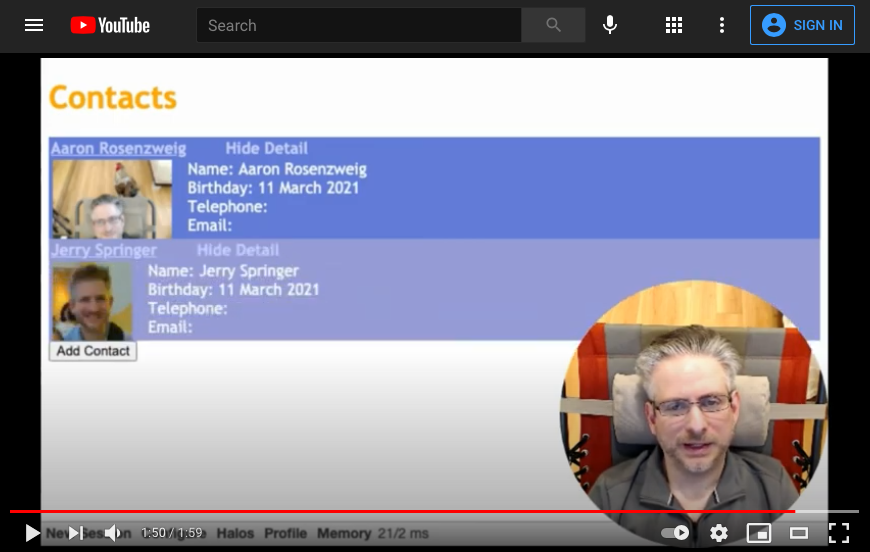Click the Aaron Rosenzweig contact link
The width and height of the screenshot is (870, 552).
tap(118, 148)
